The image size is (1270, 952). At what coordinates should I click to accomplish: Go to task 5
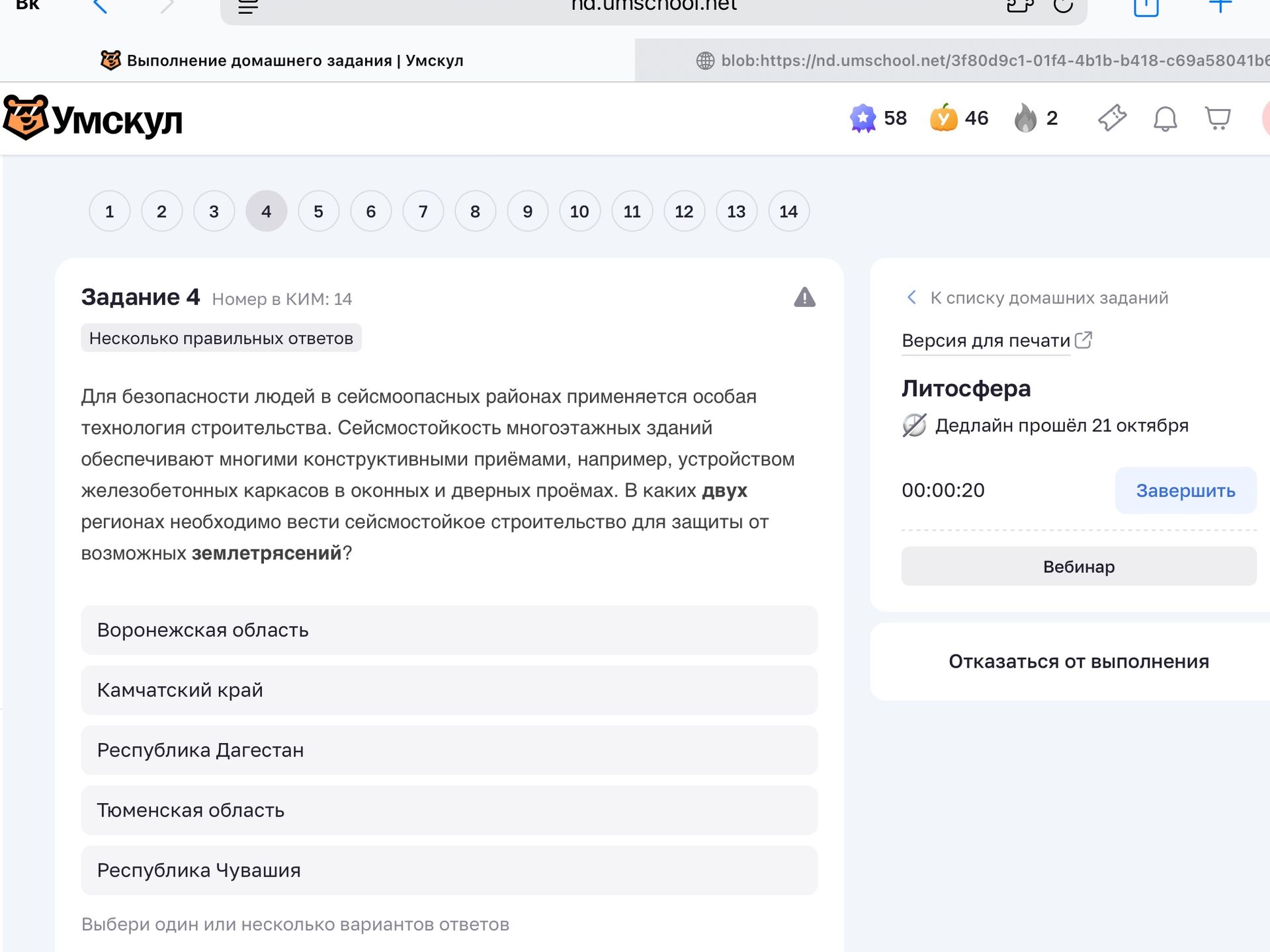(x=318, y=212)
